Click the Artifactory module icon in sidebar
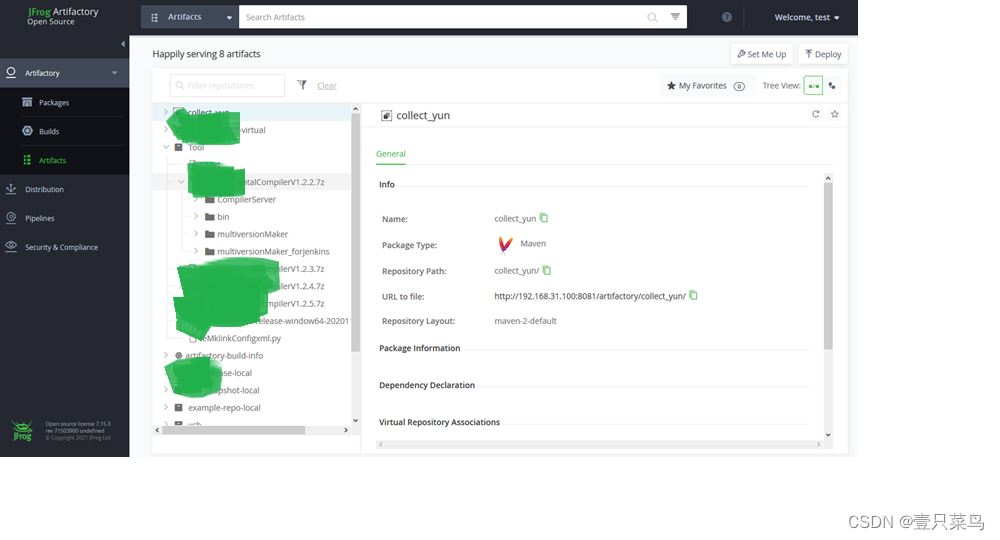The height and width of the screenshot is (540, 1000). 11,73
